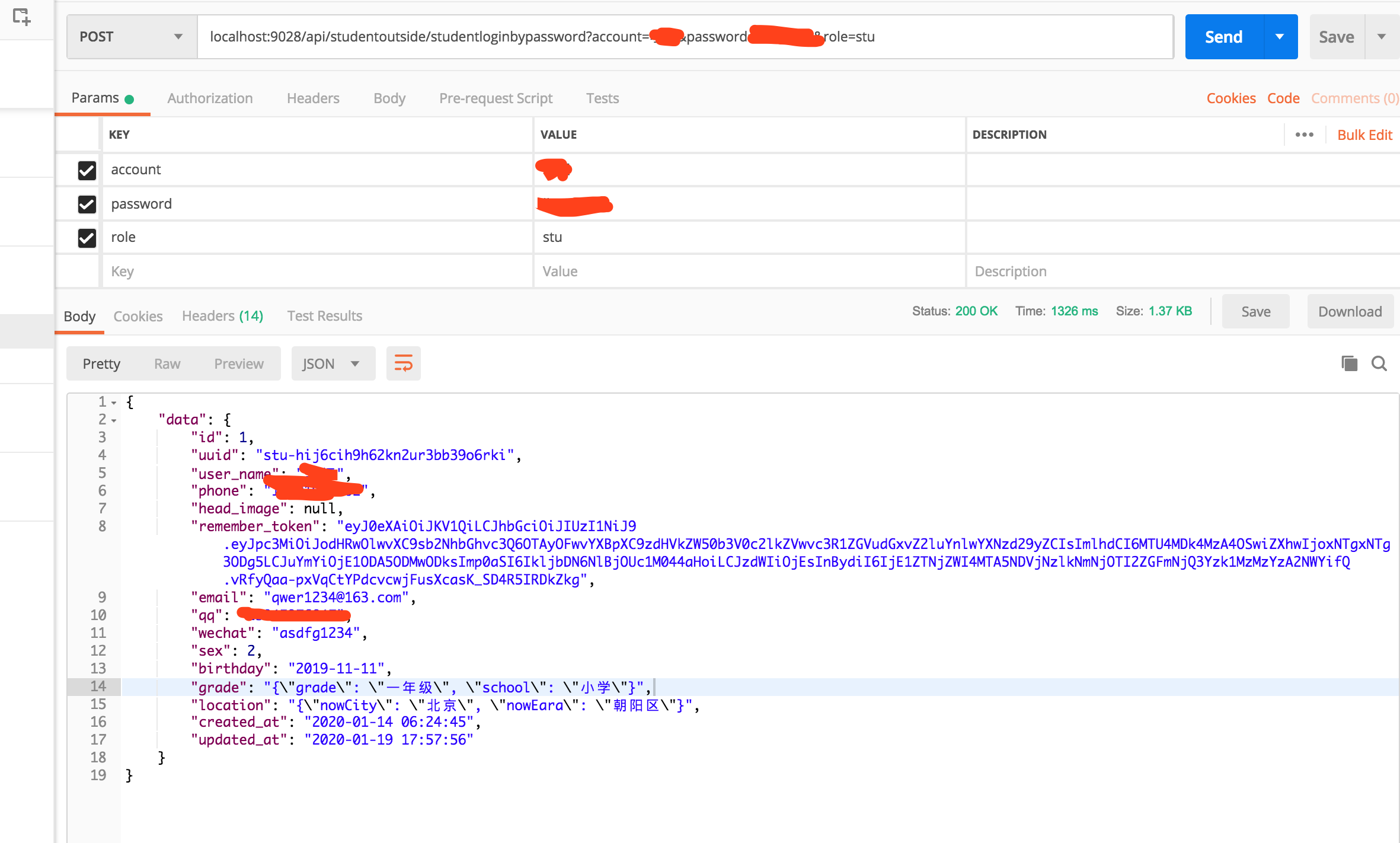Copy response body to clipboard
This screenshot has height=843, width=1400.
point(1349,363)
